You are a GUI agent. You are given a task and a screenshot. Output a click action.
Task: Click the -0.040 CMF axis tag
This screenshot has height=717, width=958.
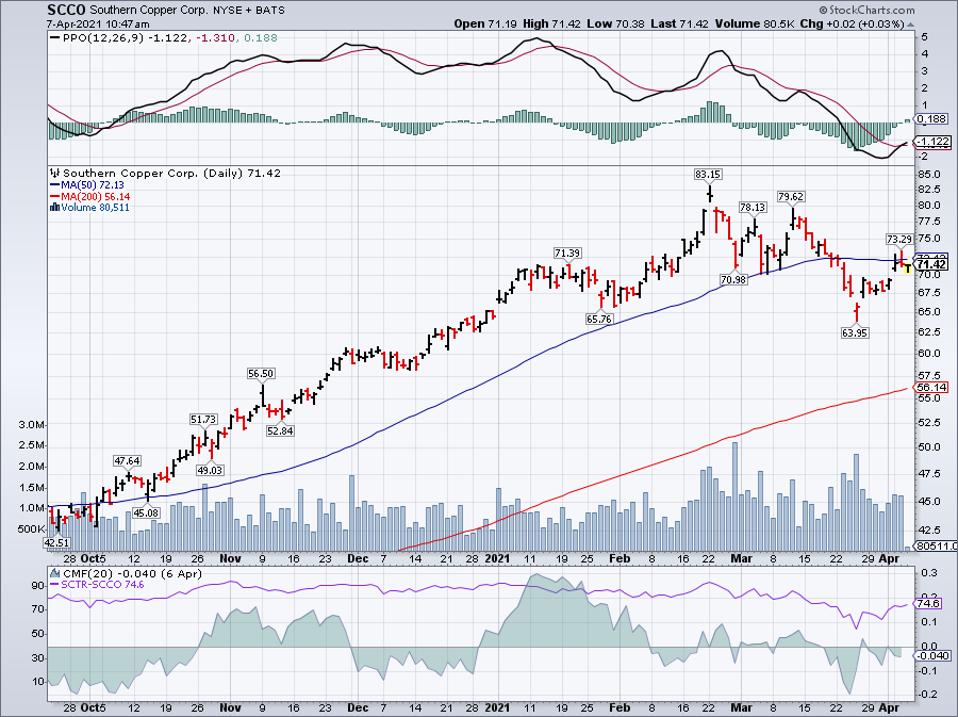(x=932, y=655)
